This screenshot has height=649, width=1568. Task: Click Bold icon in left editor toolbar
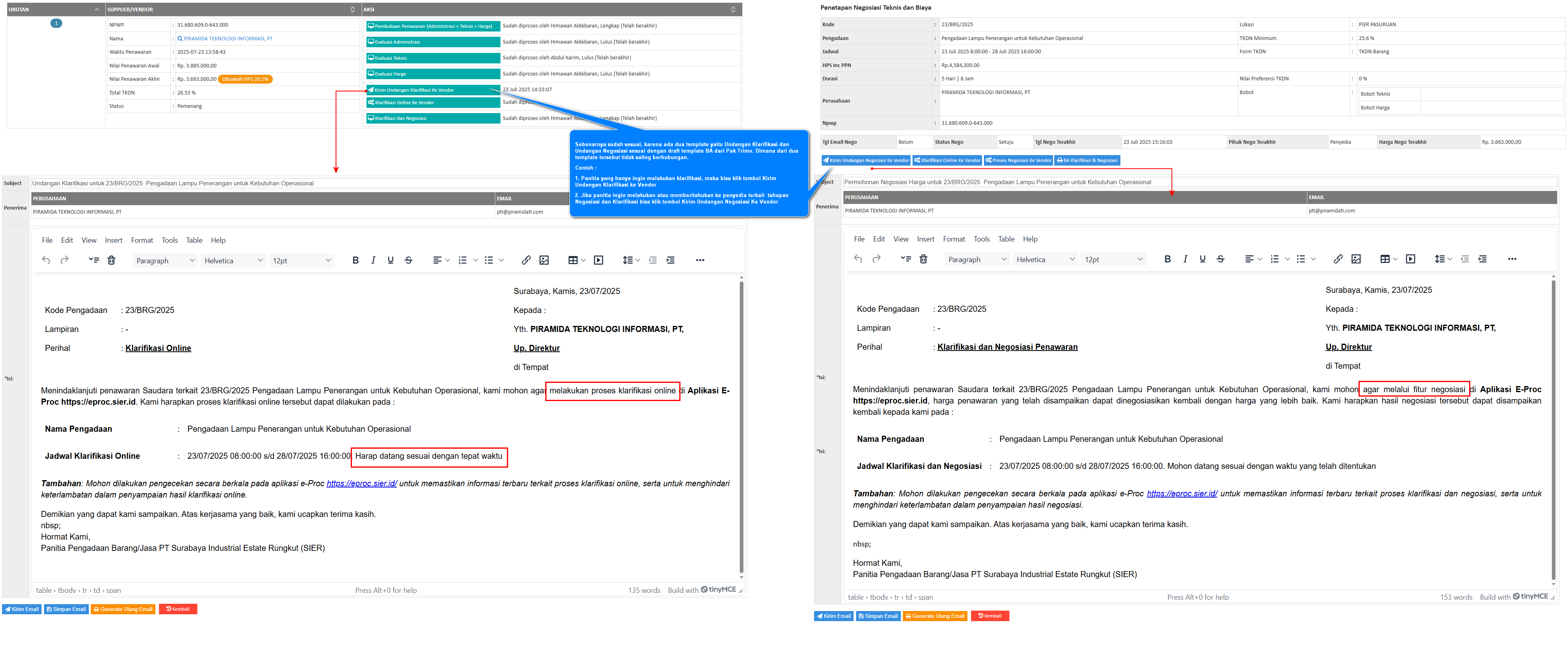click(356, 260)
